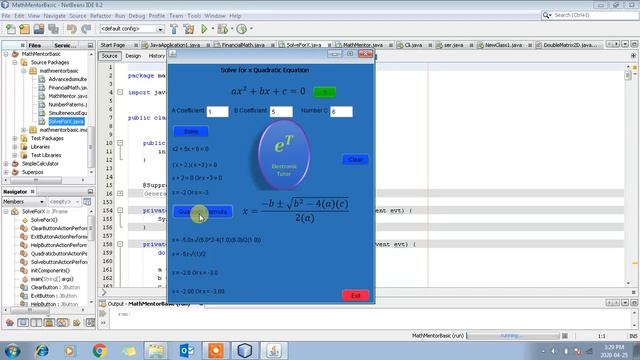Collapse code fold at line 154
This screenshot has height=360, width=640.
(x=120, y=211)
